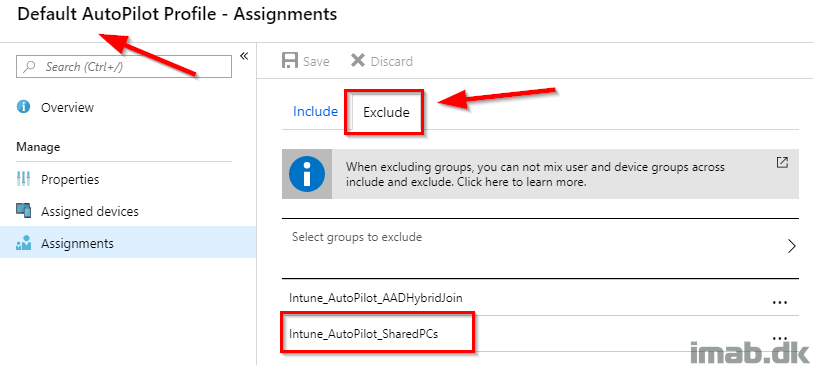Image resolution: width=813 pixels, height=365 pixels.
Task: Open the external link icon in info banner
Action: pyautogui.click(x=782, y=162)
